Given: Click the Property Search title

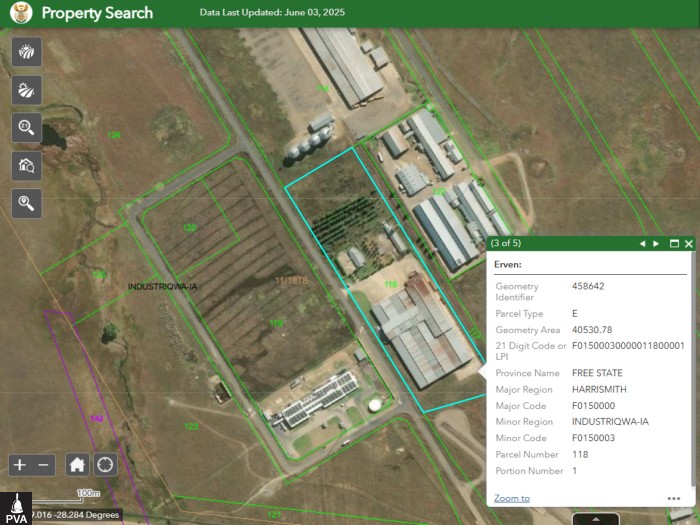Looking at the screenshot, I should click(97, 13).
